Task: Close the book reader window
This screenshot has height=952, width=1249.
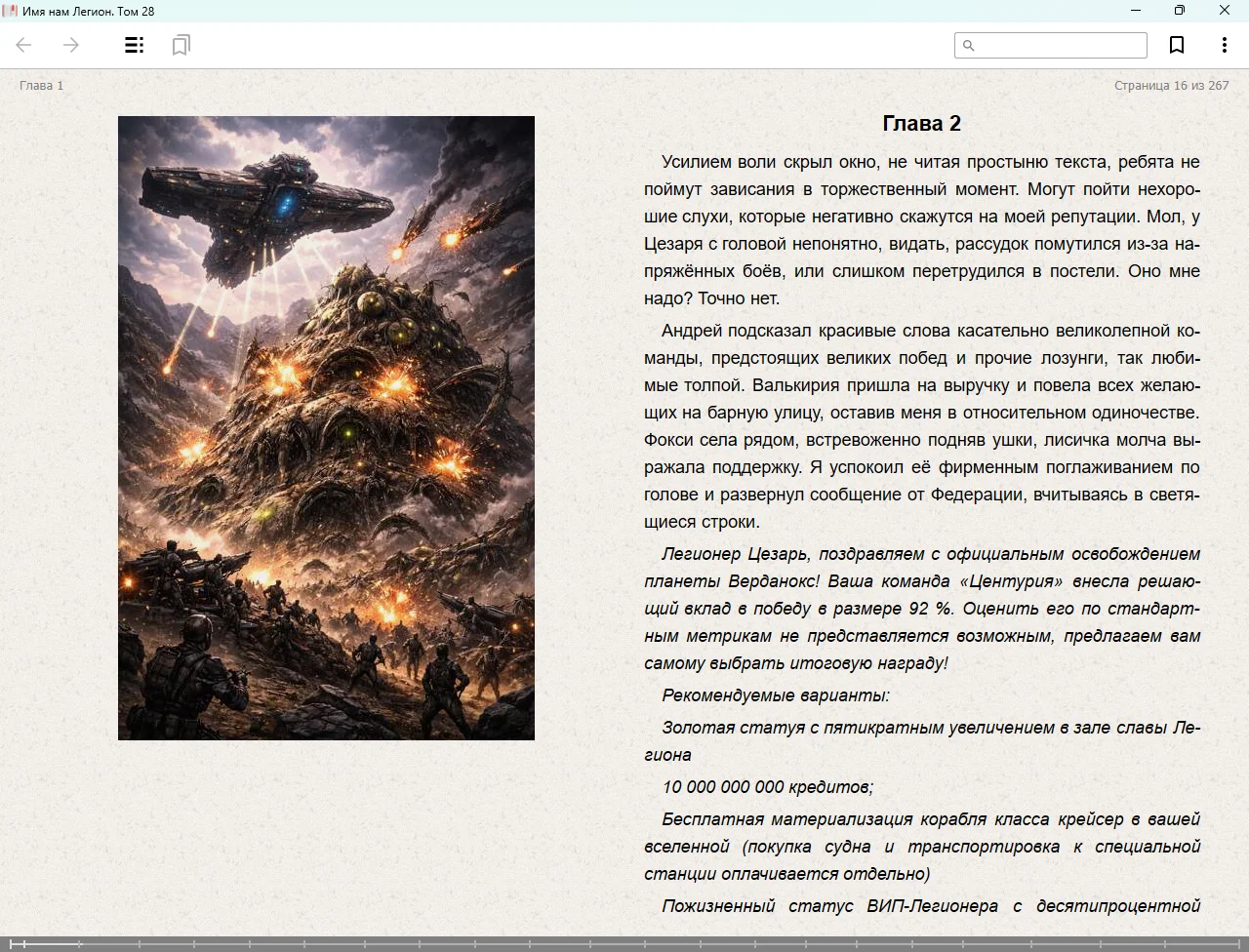Action: [x=1225, y=11]
